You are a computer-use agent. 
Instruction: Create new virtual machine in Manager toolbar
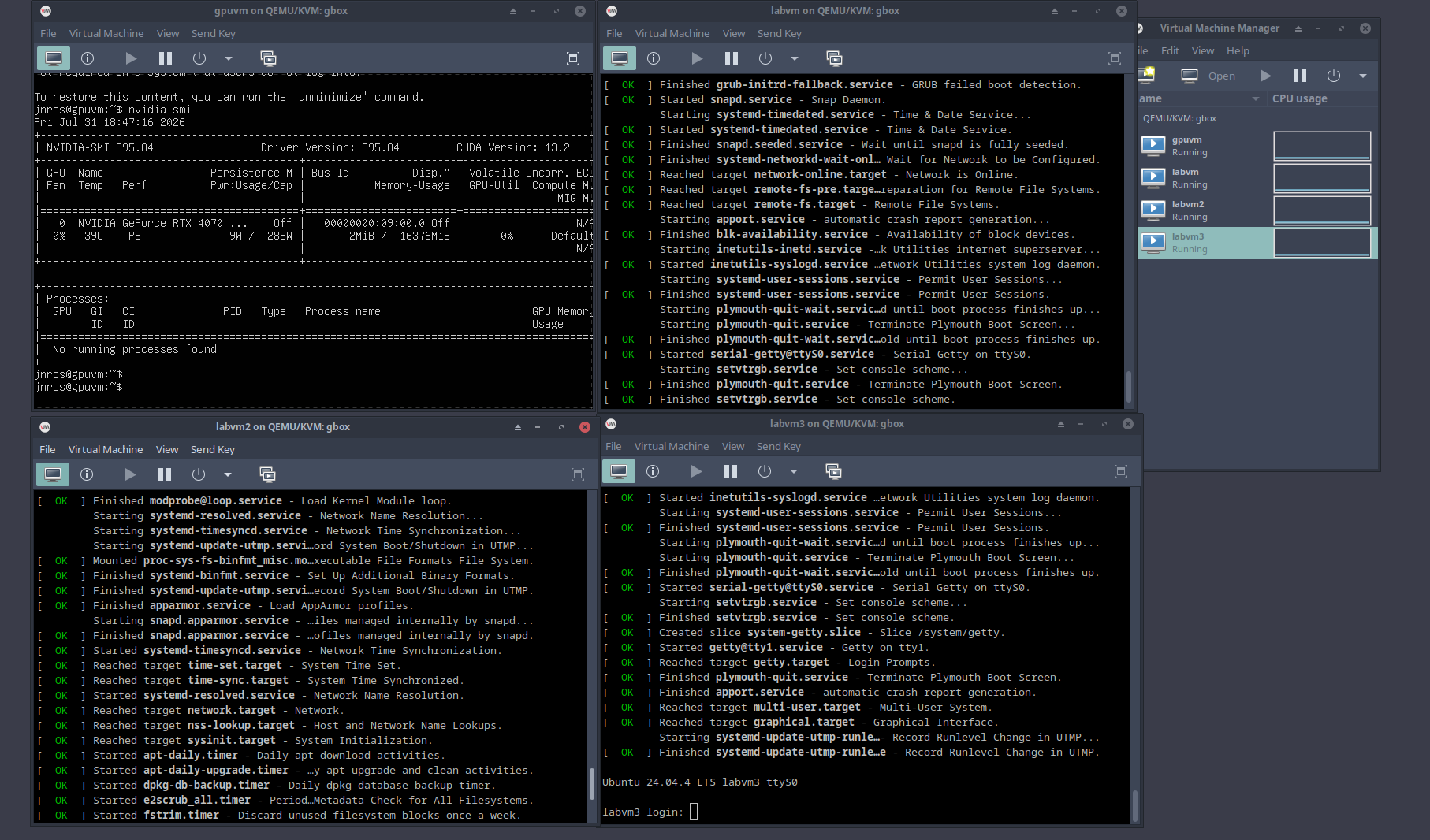pyautogui.click(x=1147, y=76)
